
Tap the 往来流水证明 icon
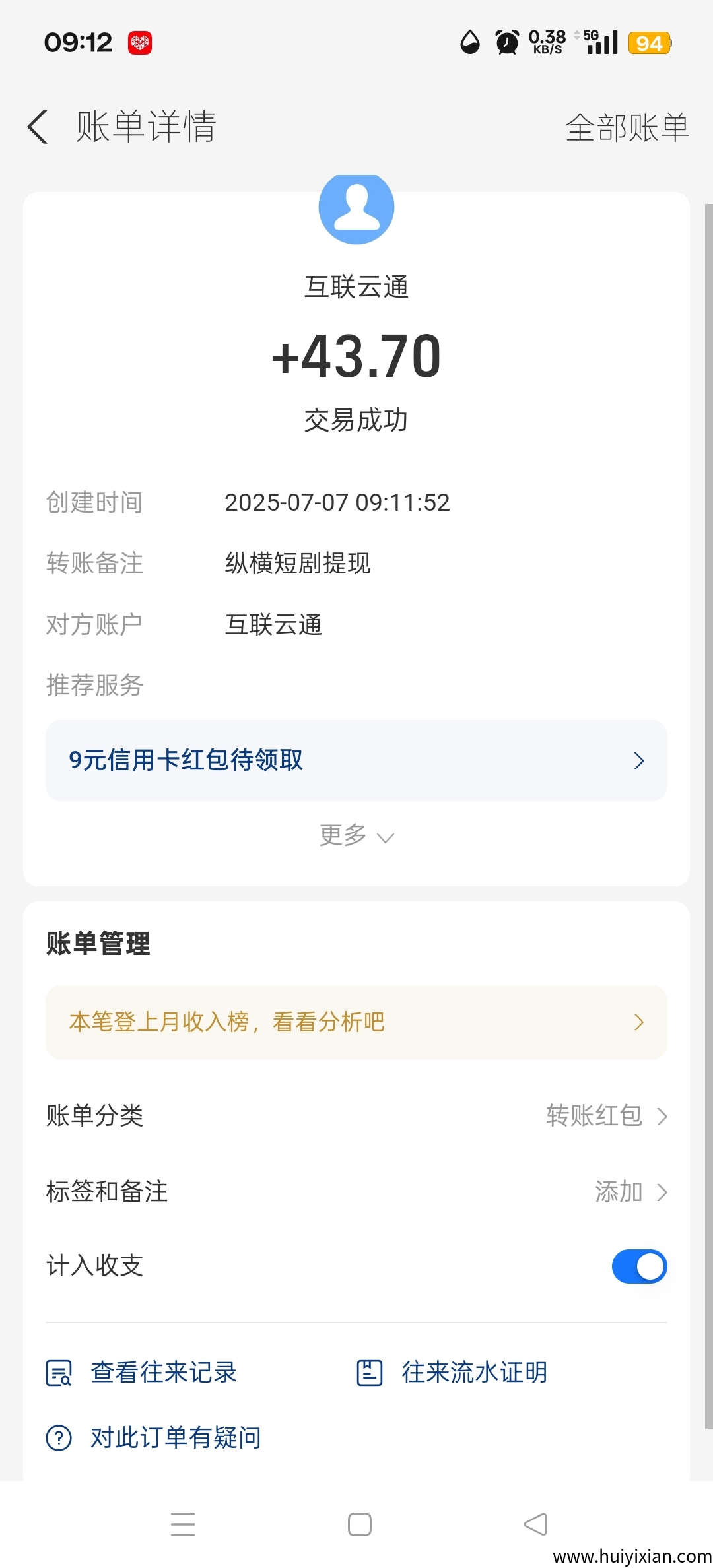click(370, 1373)
